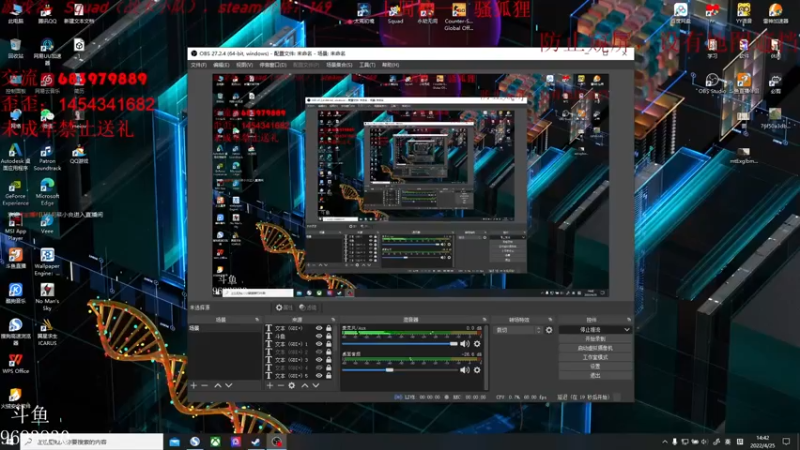Viewport: 800px width, 450px height.
Task: Unlock the 文本 (GDI+) 1 source
Action: point(329,344)
